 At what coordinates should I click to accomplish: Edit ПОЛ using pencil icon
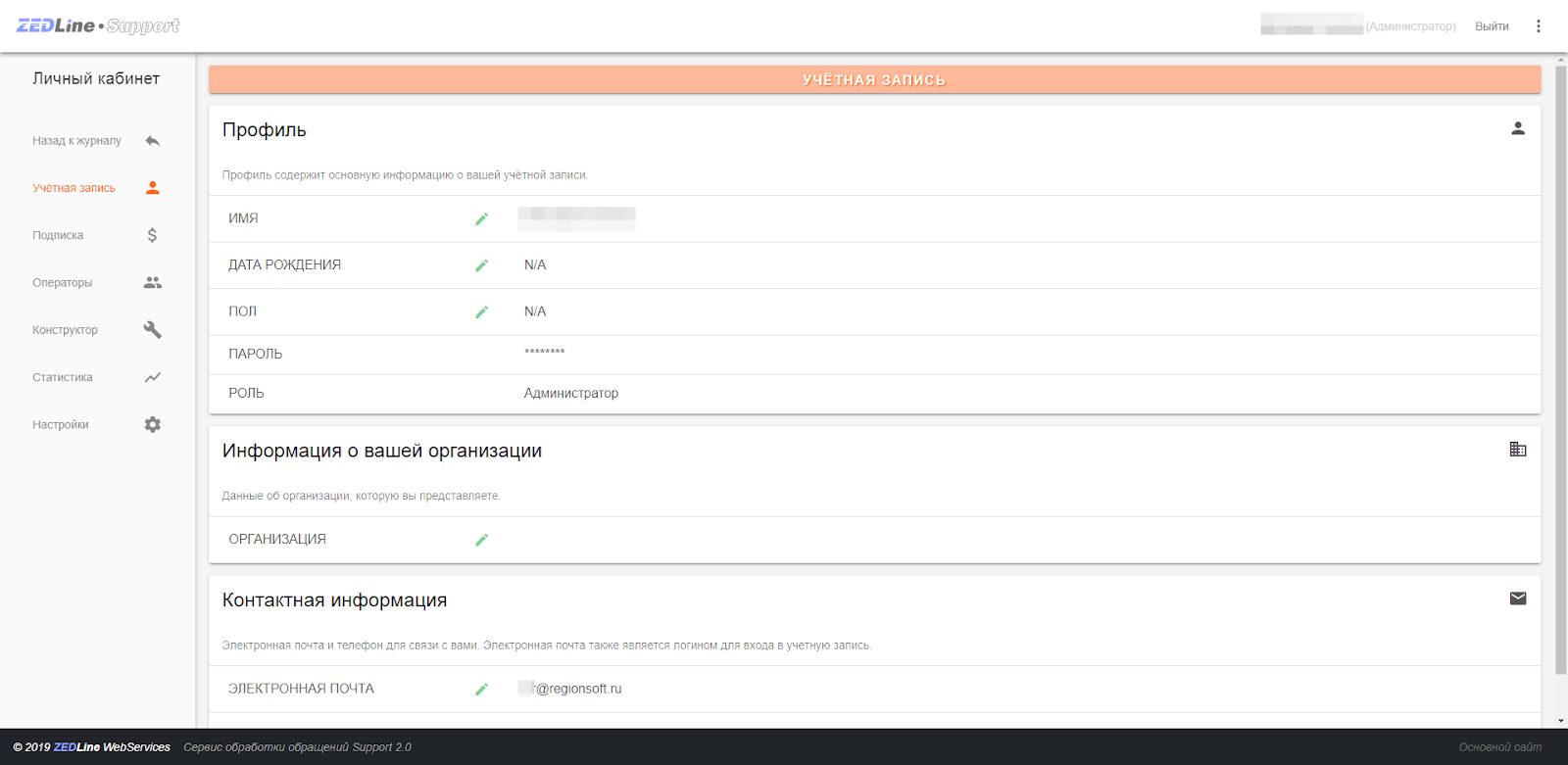[481, 312]
